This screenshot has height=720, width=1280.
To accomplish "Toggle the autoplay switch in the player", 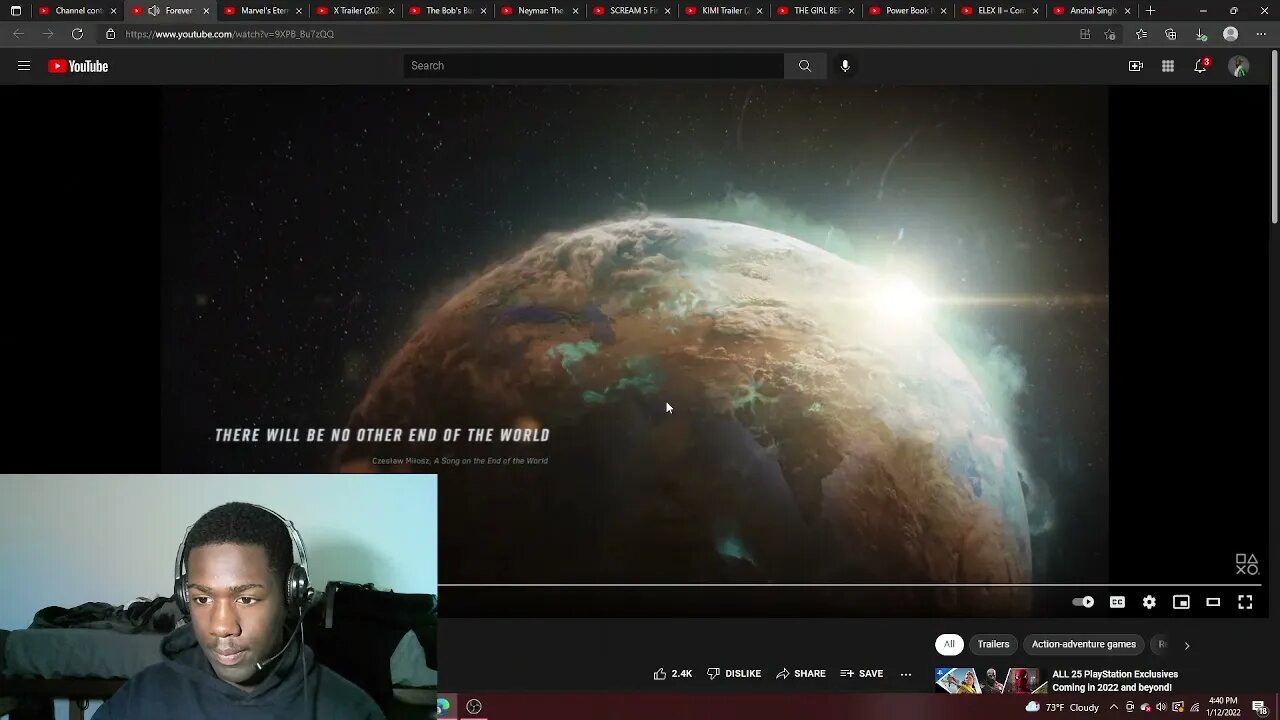I will tap(1083, 602).
